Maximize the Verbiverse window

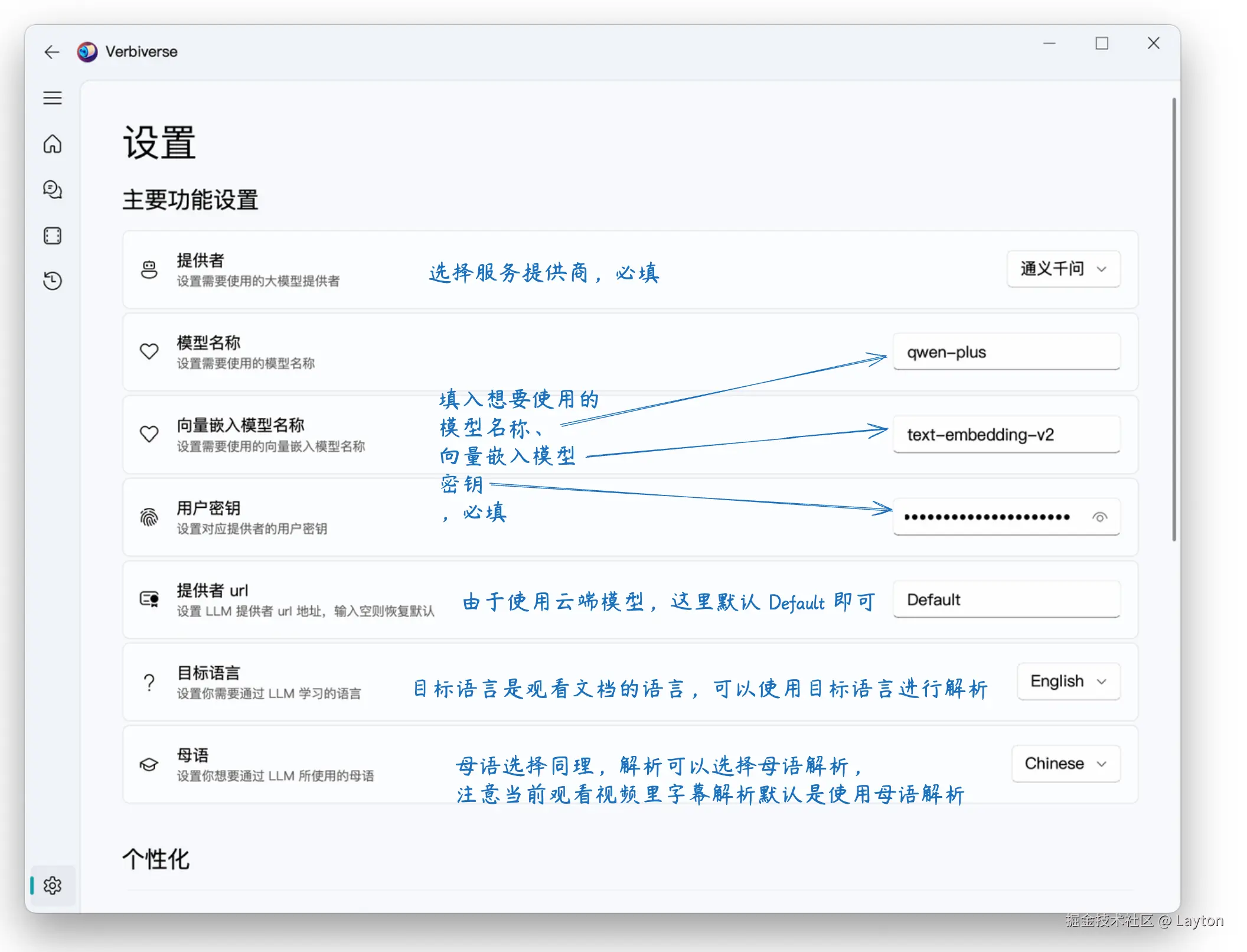click(1102, 43)
